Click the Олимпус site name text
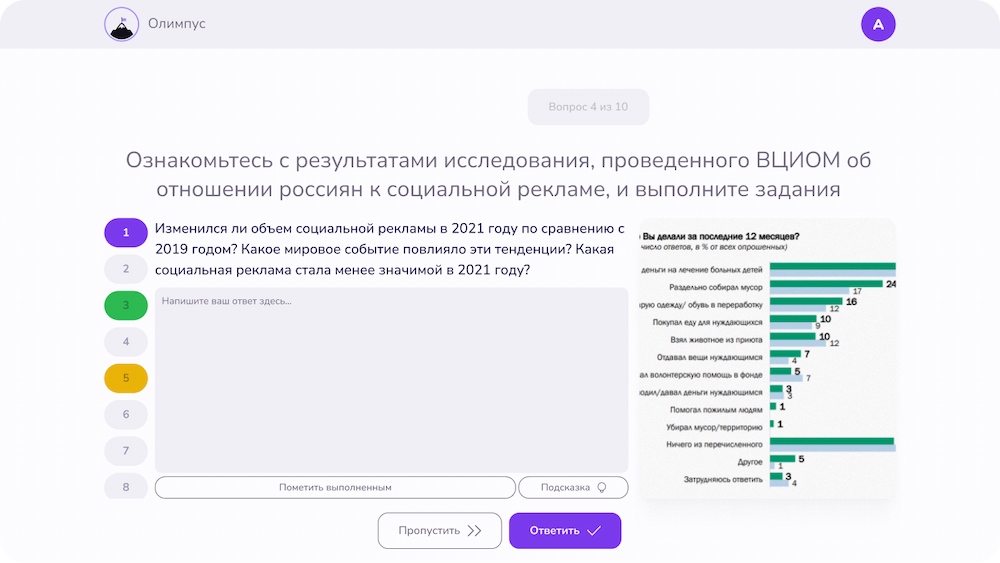1000x563 pixels. pos(177,24)
